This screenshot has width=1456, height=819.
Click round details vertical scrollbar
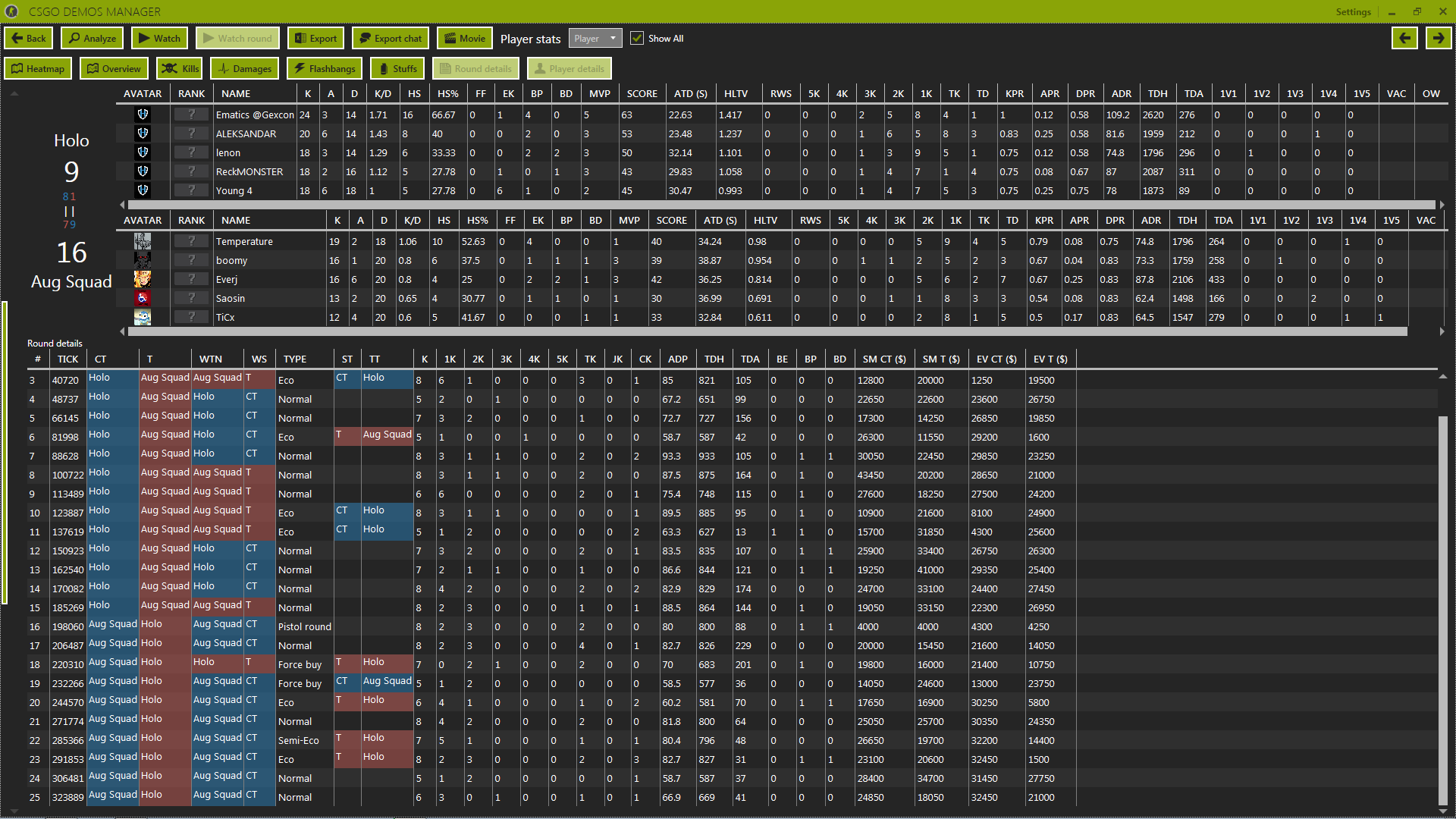tap(1443, 610)
